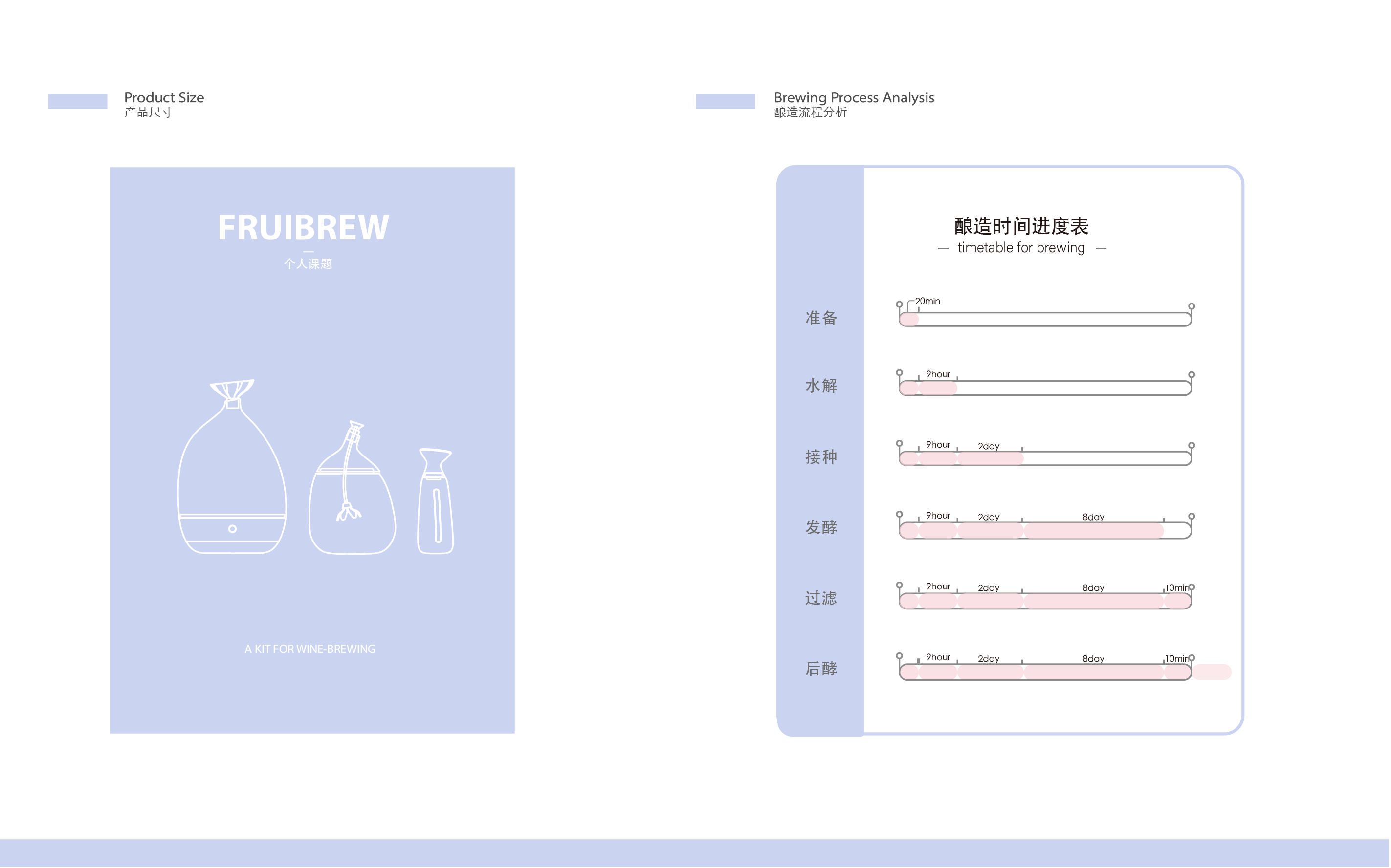
Task: Click the blue square beside Brewing Process Analysis
Action: 726,102
